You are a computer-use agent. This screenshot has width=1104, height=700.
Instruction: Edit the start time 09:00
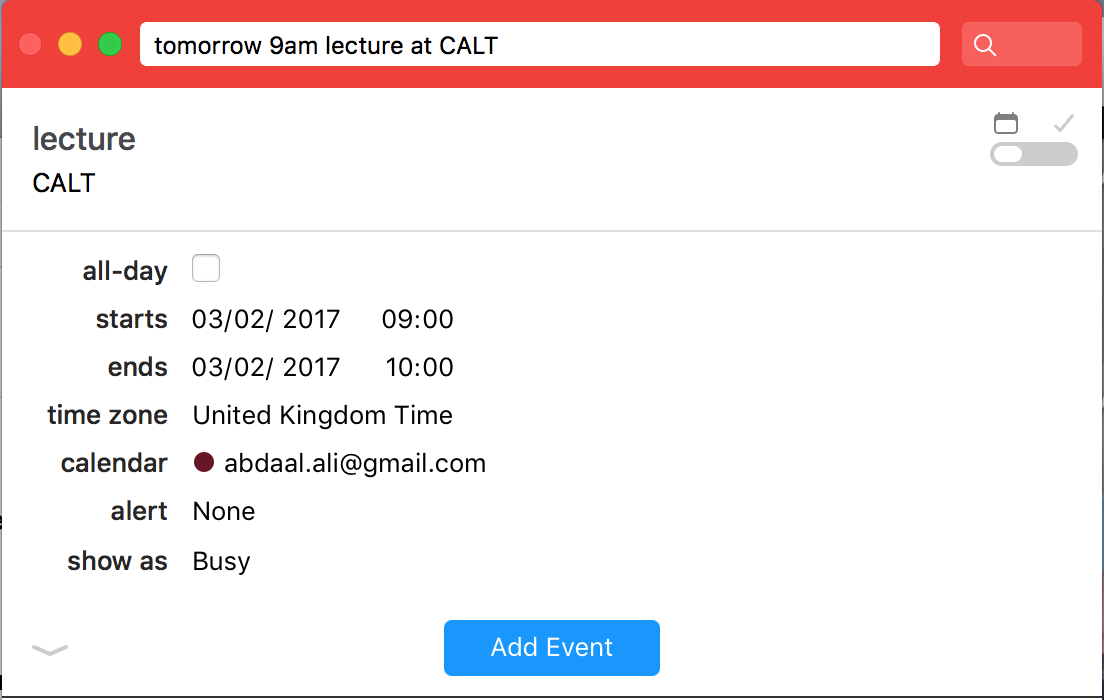pos(418,320)
